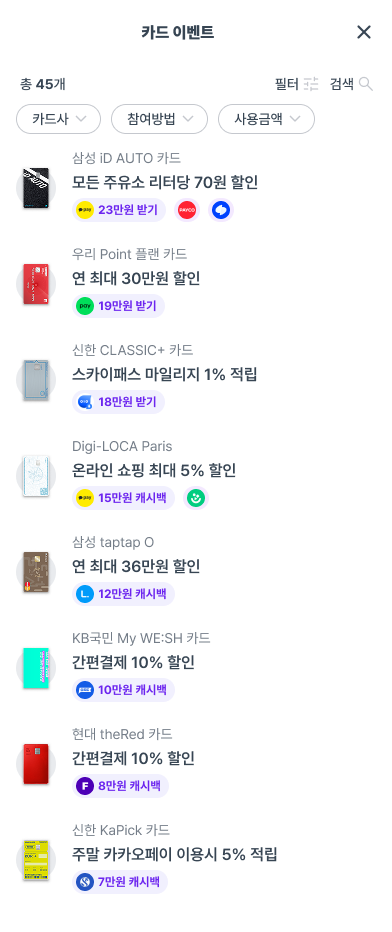Select the 현대 theRed card thumbnail

pos(36,764)
